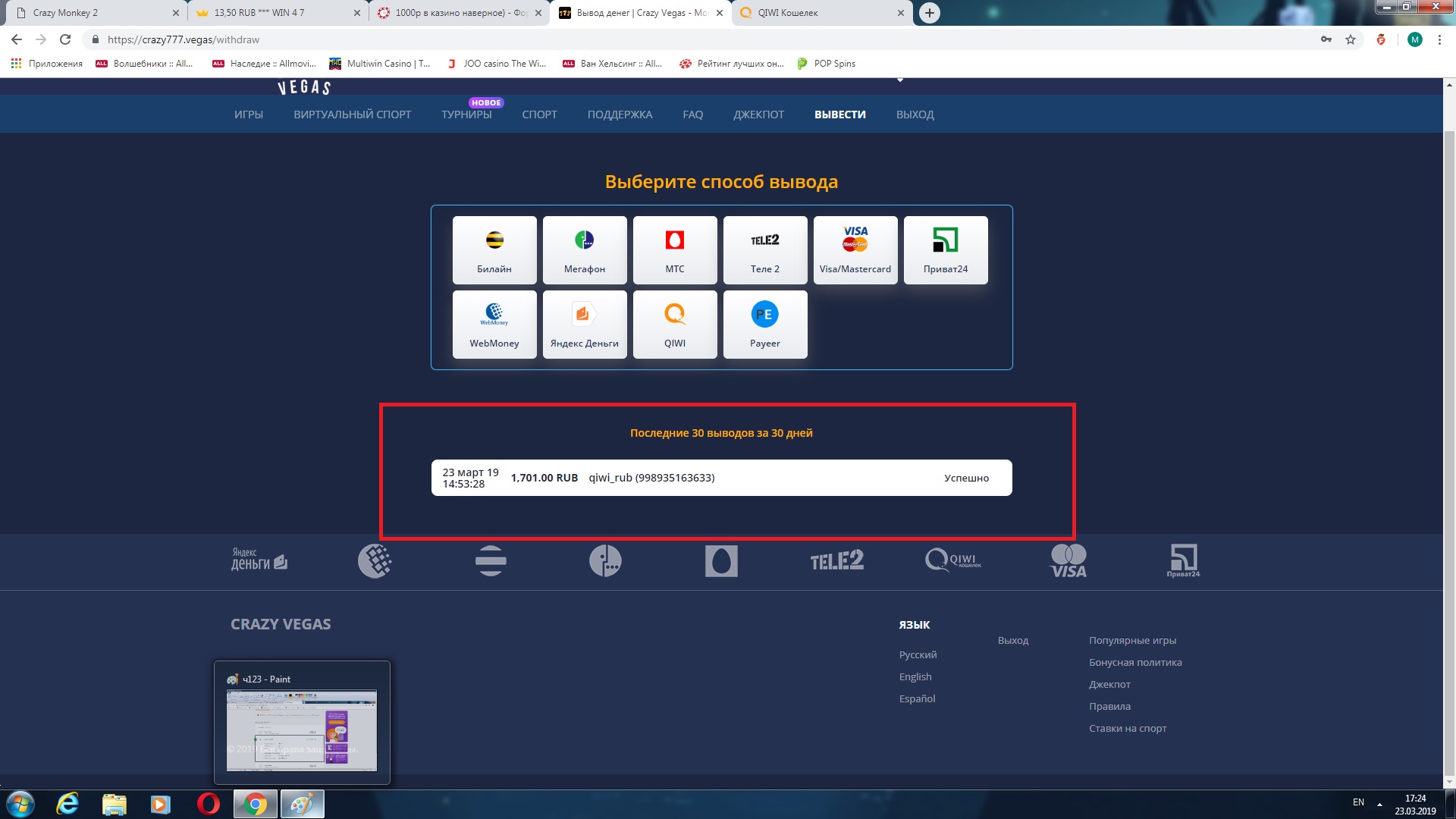Click MTS egg logo in footer

coord(721,561)
